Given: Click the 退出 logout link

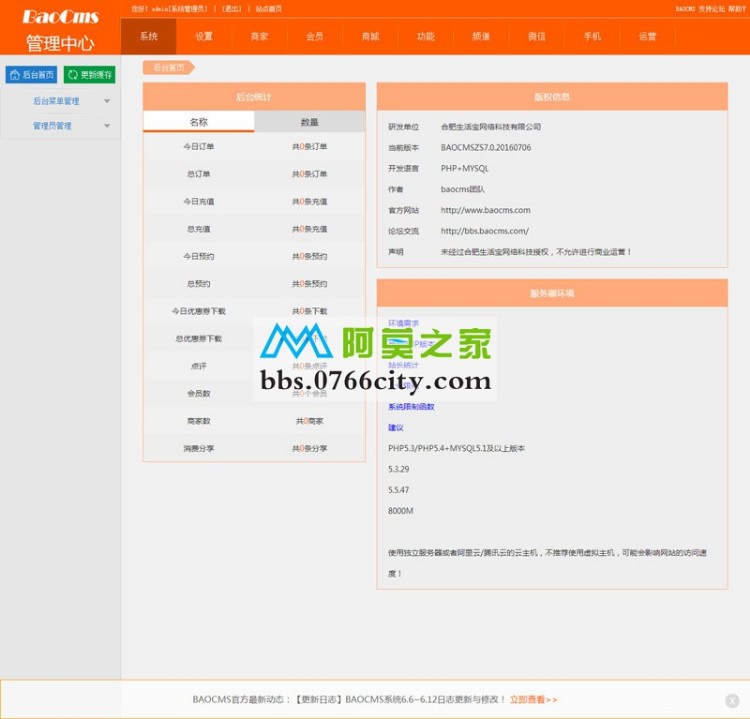Looking at the screenshot, I should click(232, 9).
